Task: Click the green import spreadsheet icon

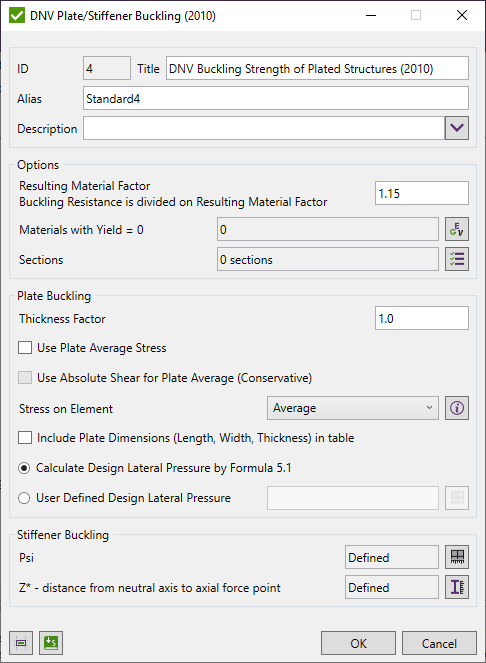Action: [x=51, y=643]
